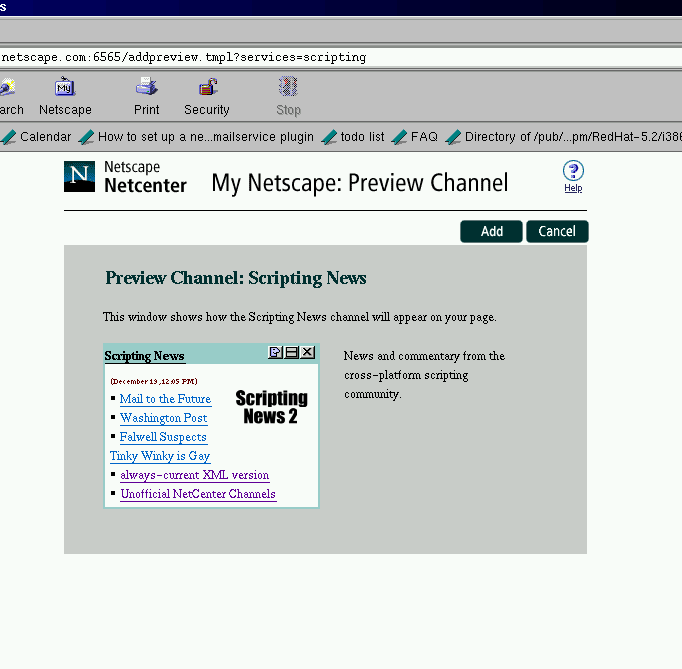Open the Help question mark icon
This screenshot has width=682, height=669.
[573, 171]
